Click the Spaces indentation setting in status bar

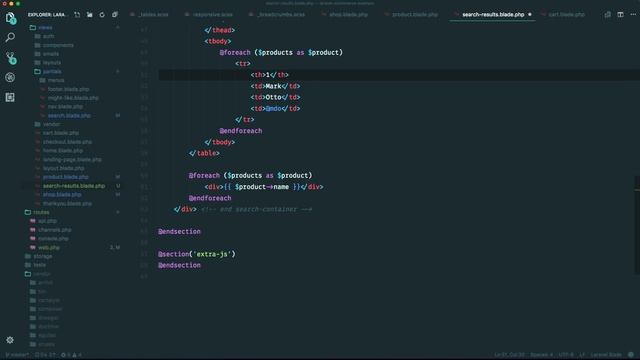coord(541,355)
